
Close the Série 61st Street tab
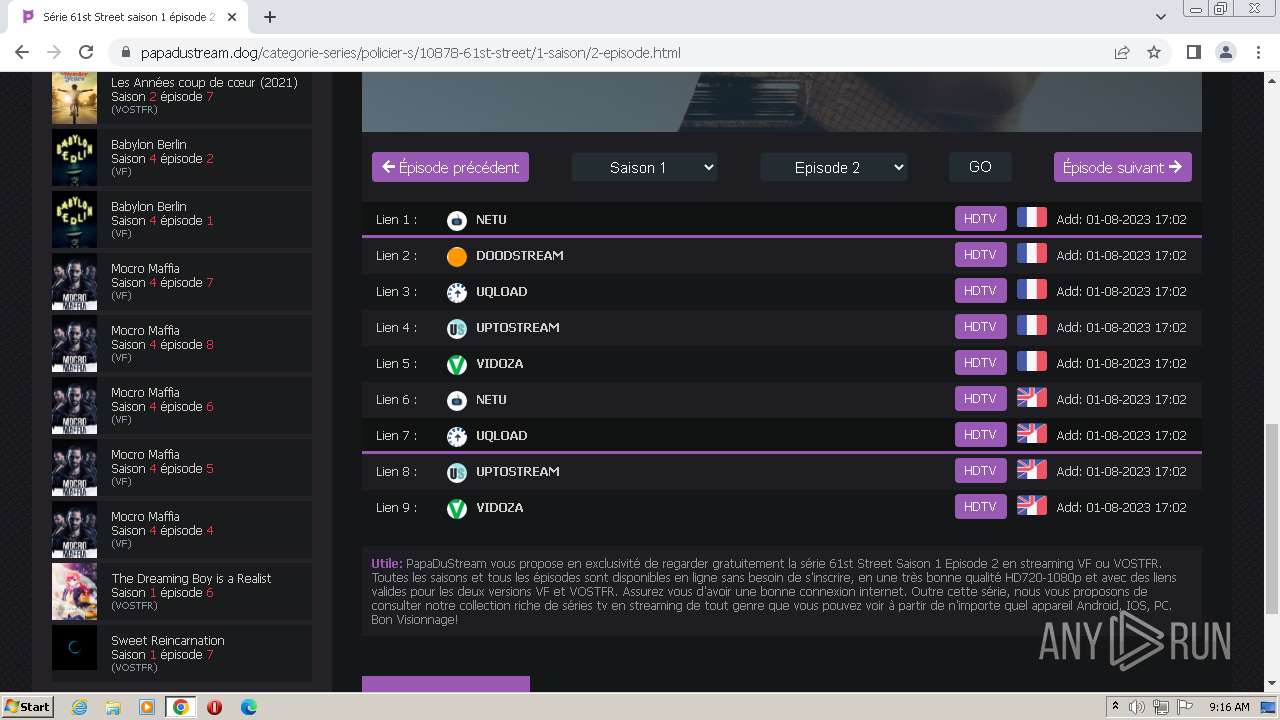[x=231, y=17]
